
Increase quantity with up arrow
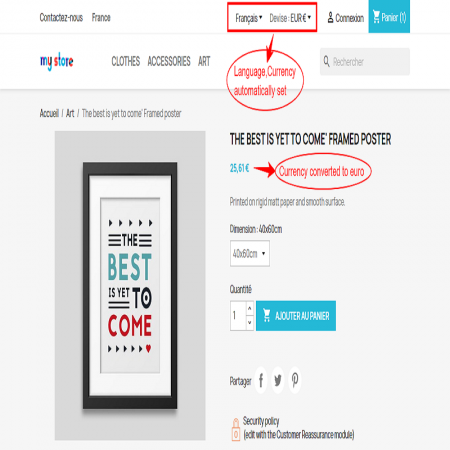[x=250, y=308]
